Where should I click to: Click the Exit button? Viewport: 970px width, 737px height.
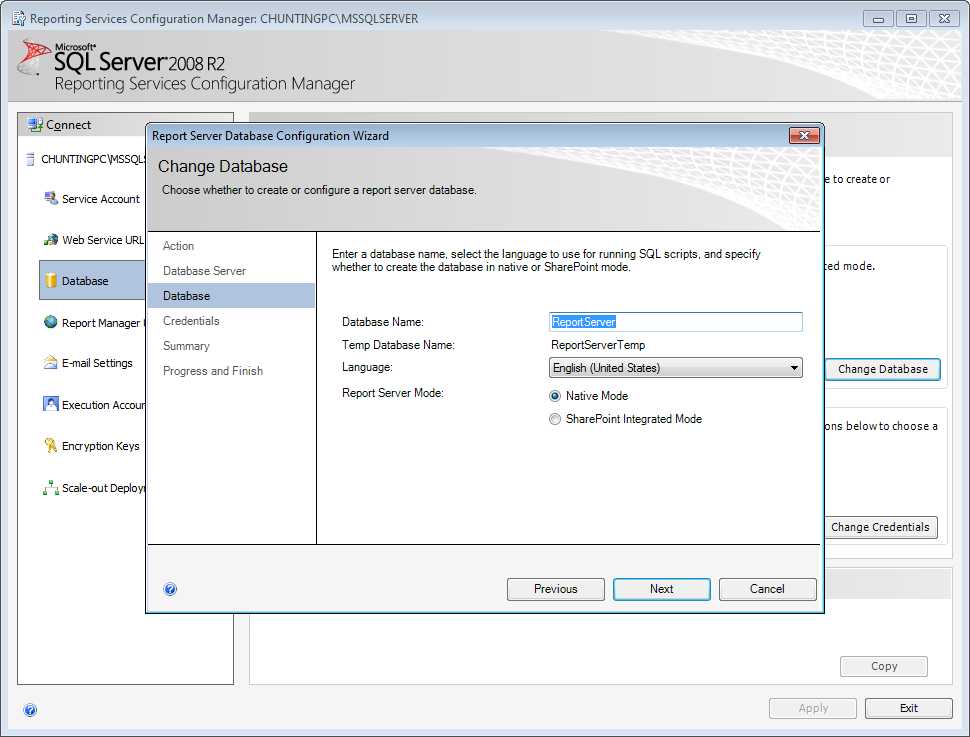tap(909, 708)
